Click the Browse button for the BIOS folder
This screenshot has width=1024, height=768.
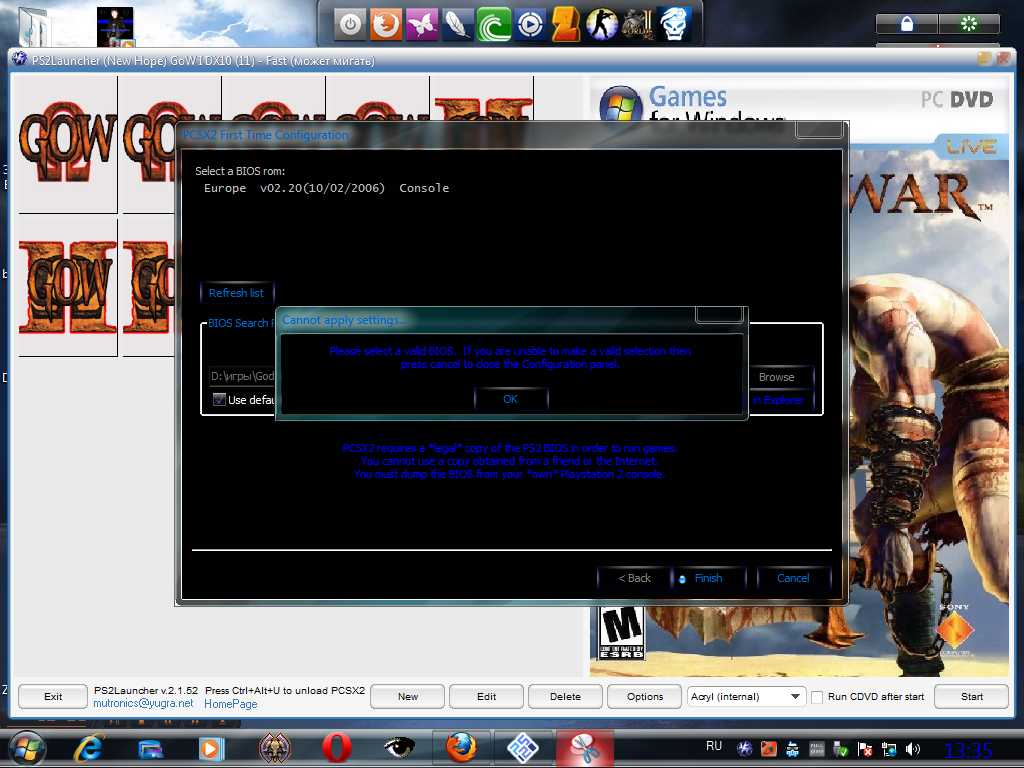[x=776, y=377]
